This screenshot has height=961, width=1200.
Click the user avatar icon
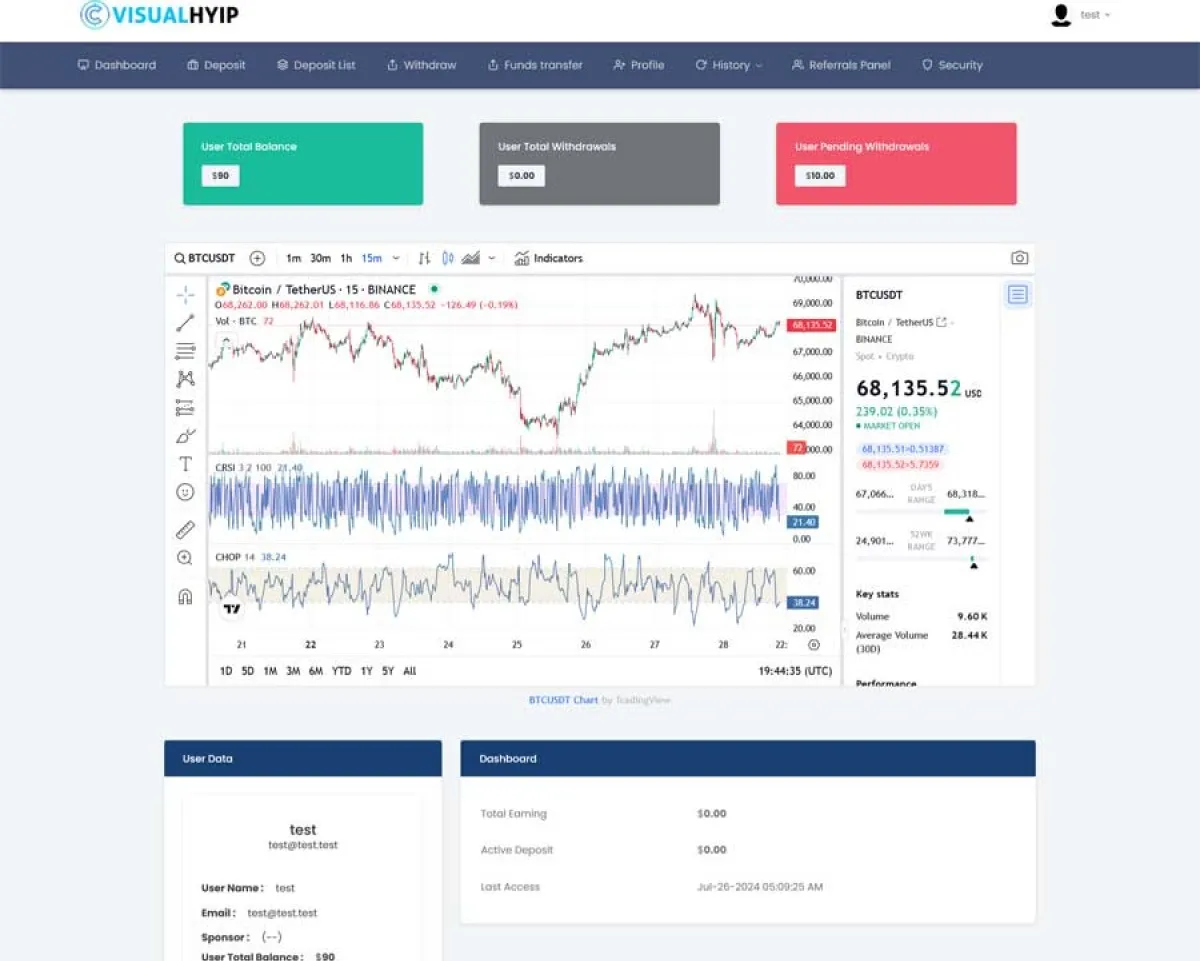click(x=1061, y=15)
